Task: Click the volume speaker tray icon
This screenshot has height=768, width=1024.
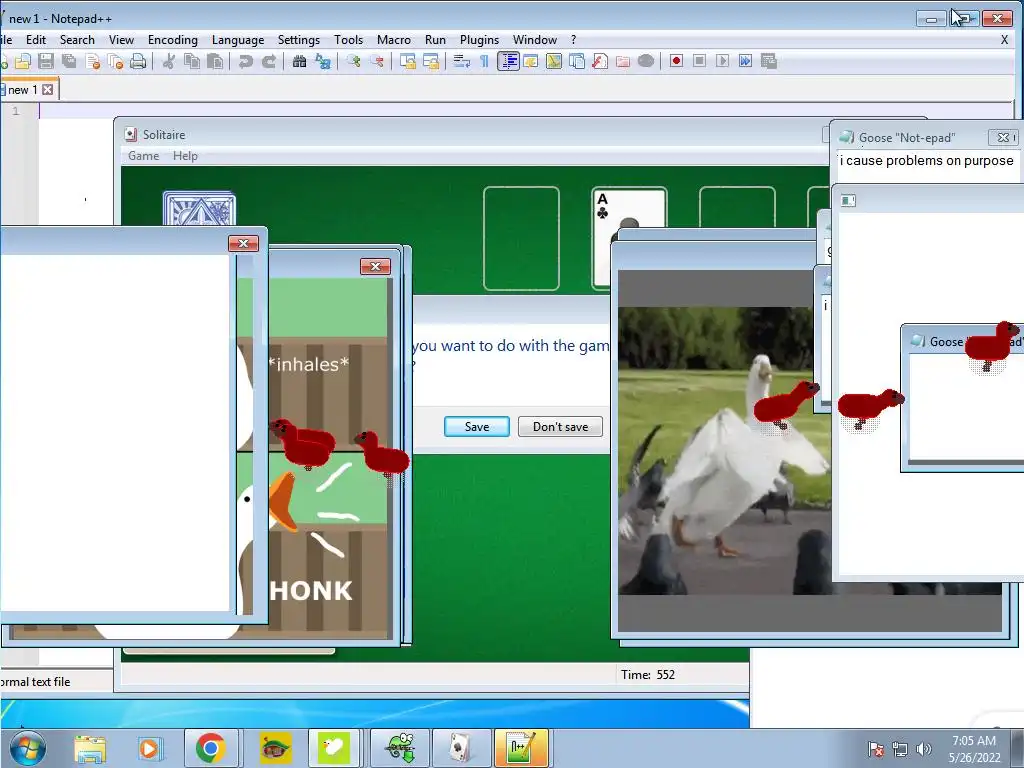Action: pos(923,749)
